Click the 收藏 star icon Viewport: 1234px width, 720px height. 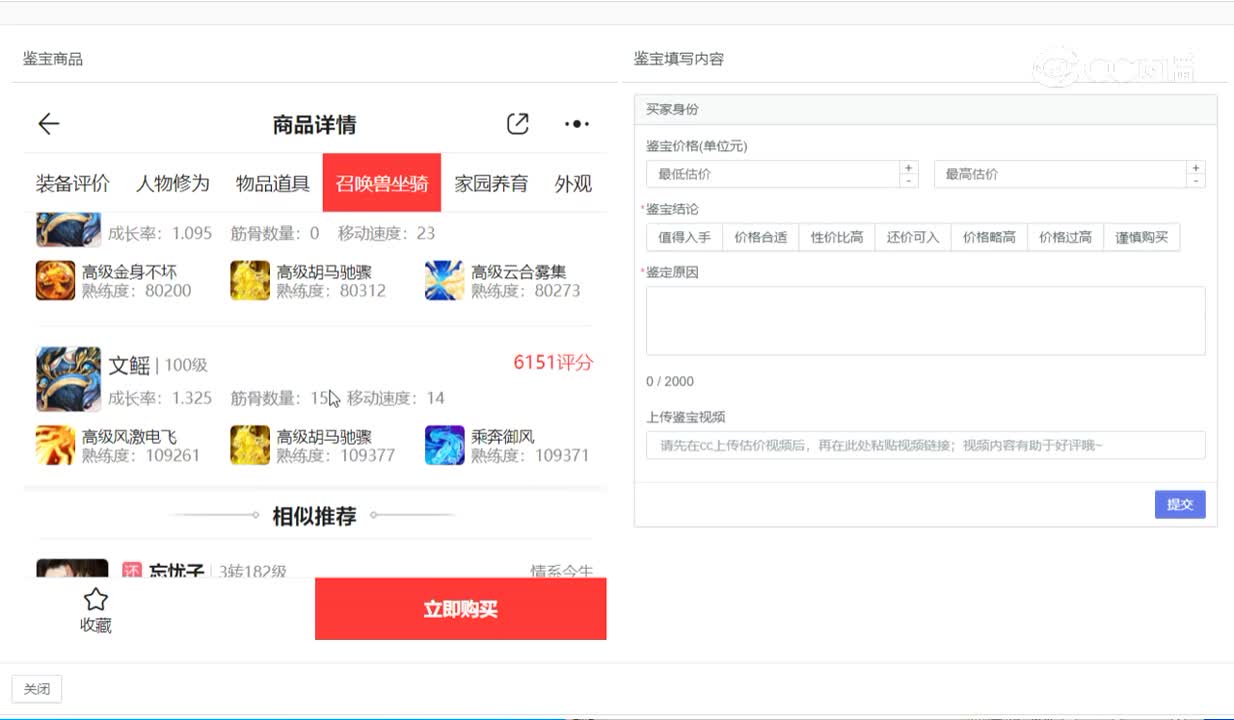click(95, 598)
